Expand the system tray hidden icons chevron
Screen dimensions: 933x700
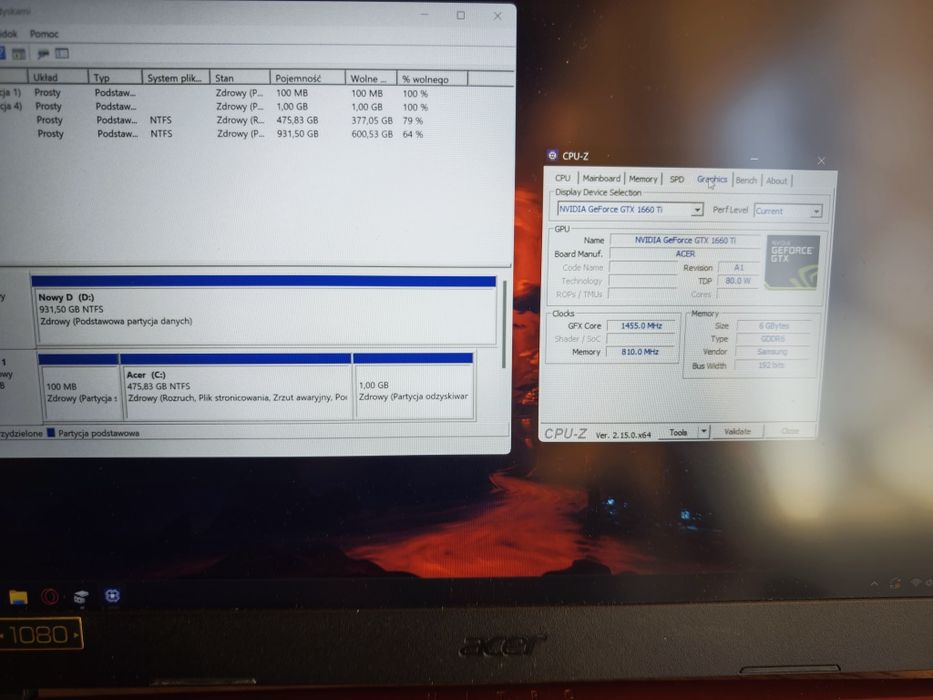point(874,583)
